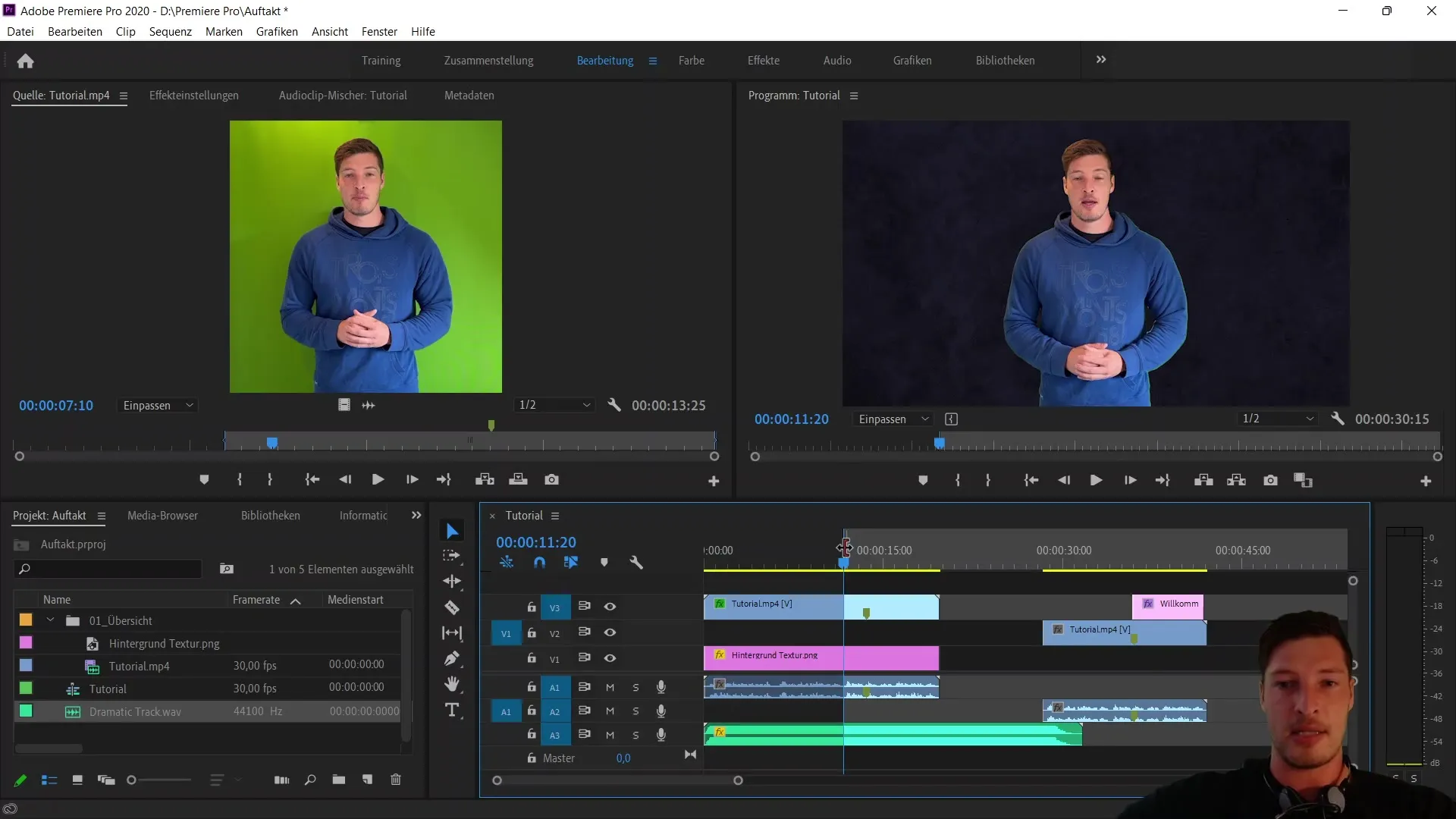Export frame from Program monitor camera icon
The image size is (1456, 819).
tap(1270, 480)
